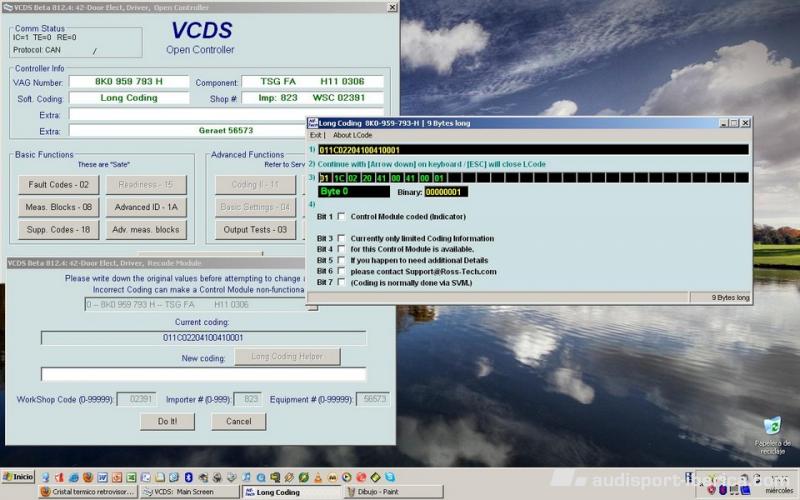Select the Long Coding taskbar button

point(291,492)
